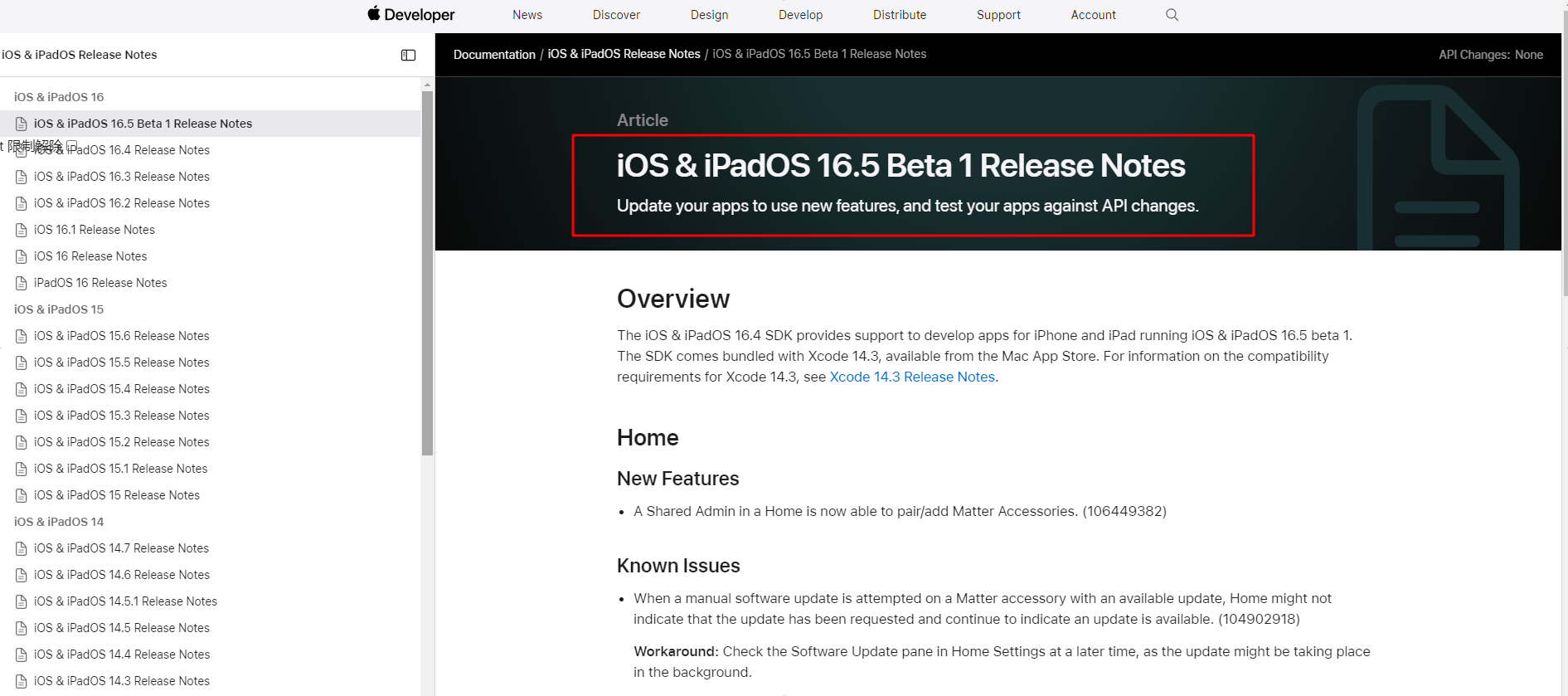This screenshot has height=696, width=1568.
Task: Click the Apple Developer logo
Action: pos(411,14)
